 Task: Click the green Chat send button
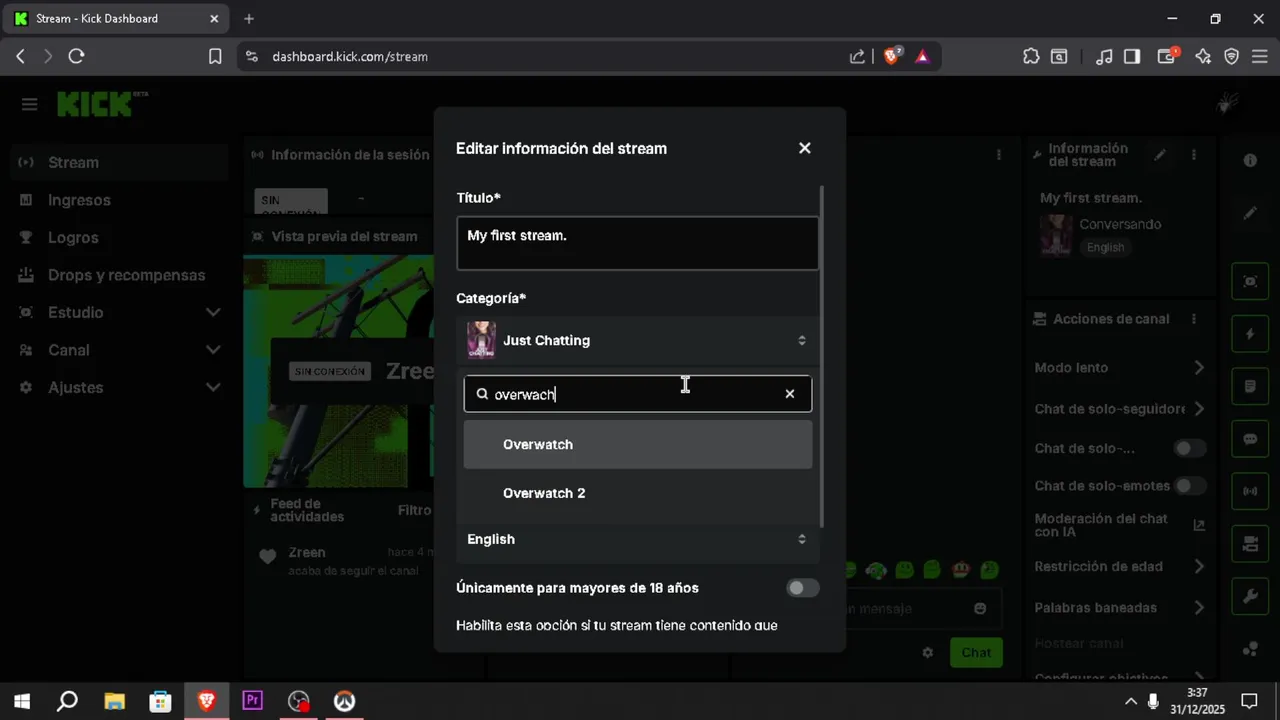pos(976,652)
